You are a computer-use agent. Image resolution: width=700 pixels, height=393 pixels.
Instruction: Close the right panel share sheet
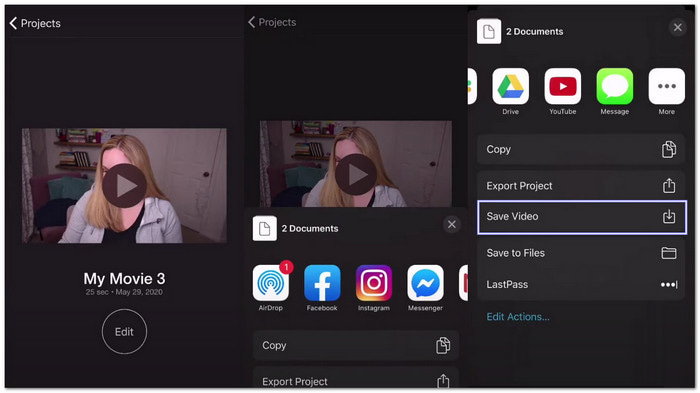point(678,28)
